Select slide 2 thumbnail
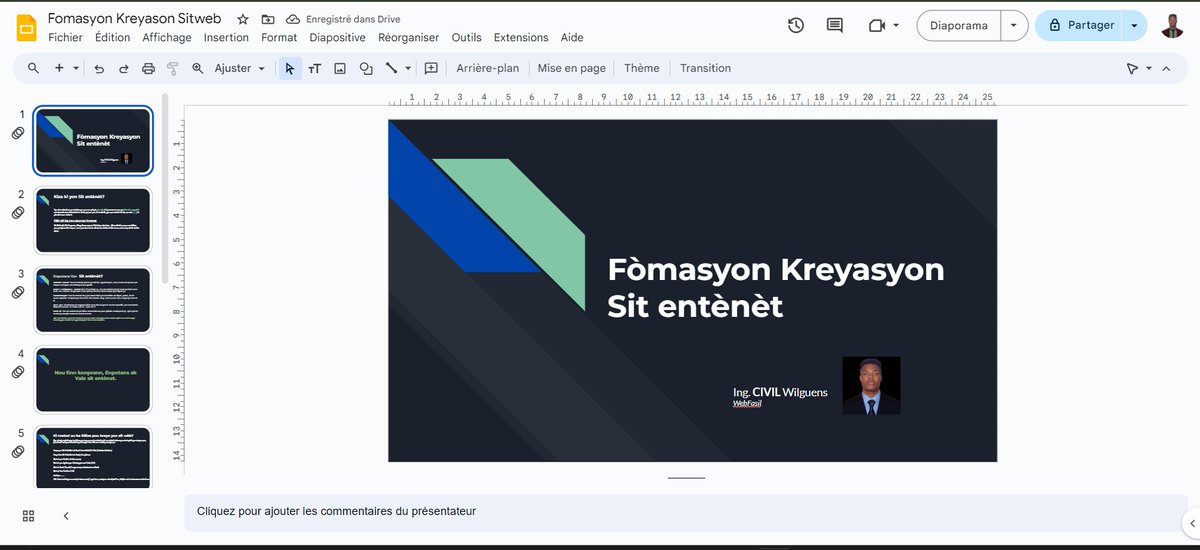This screenshot has height=550, width=1200. [93, 220]
